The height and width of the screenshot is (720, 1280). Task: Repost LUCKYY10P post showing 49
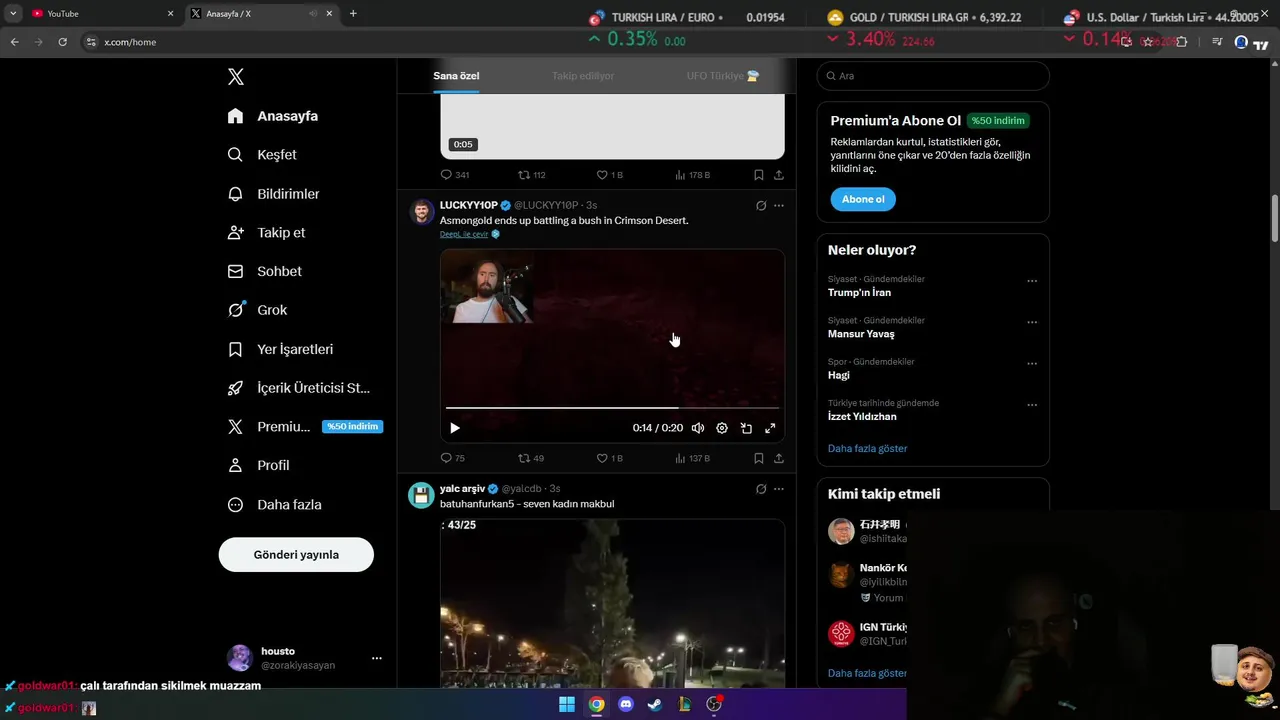pyautogui.click(x=531, y=458)
